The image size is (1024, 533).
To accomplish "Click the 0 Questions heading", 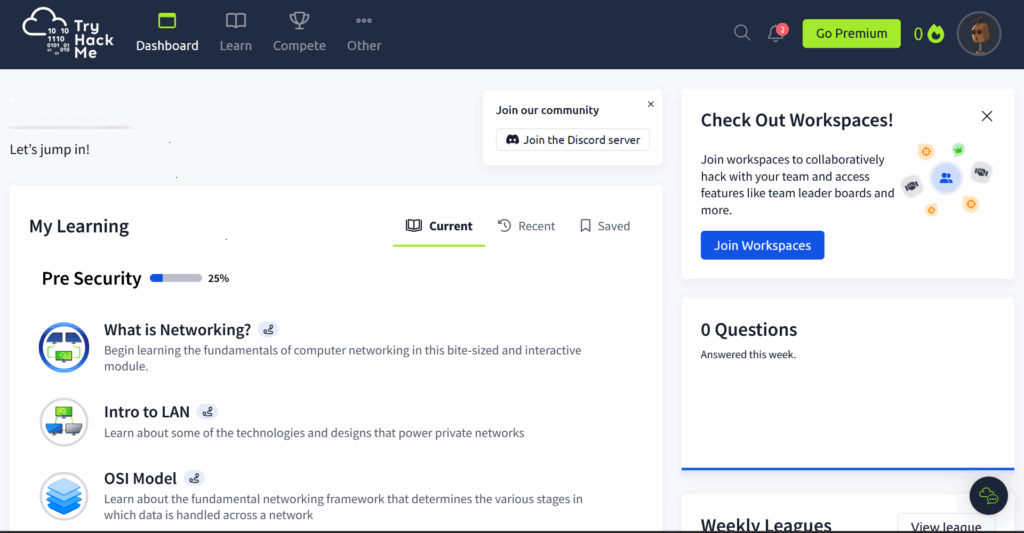I will coord(749,329).
